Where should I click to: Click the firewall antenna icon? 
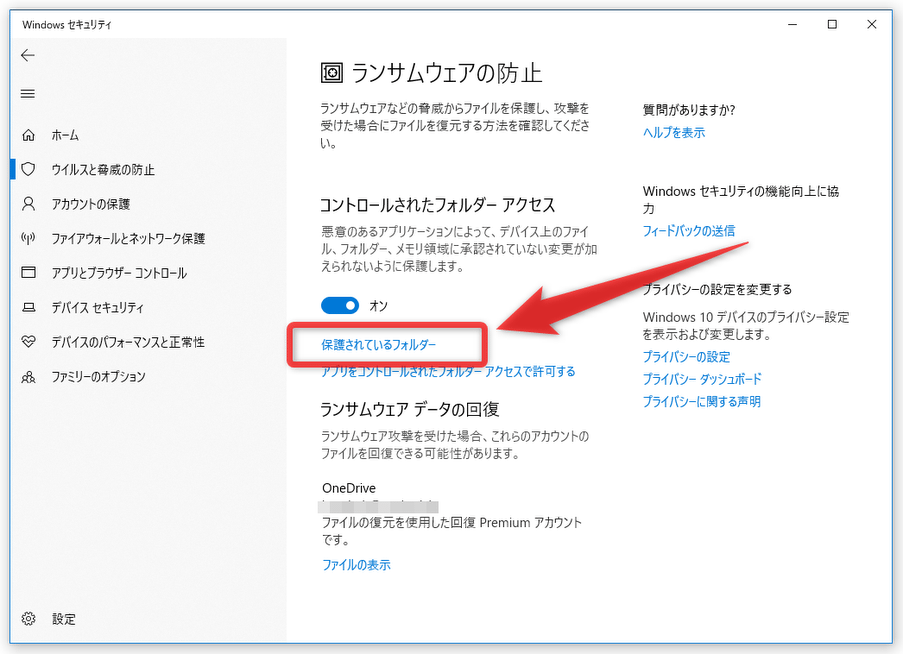click(28, 238)
